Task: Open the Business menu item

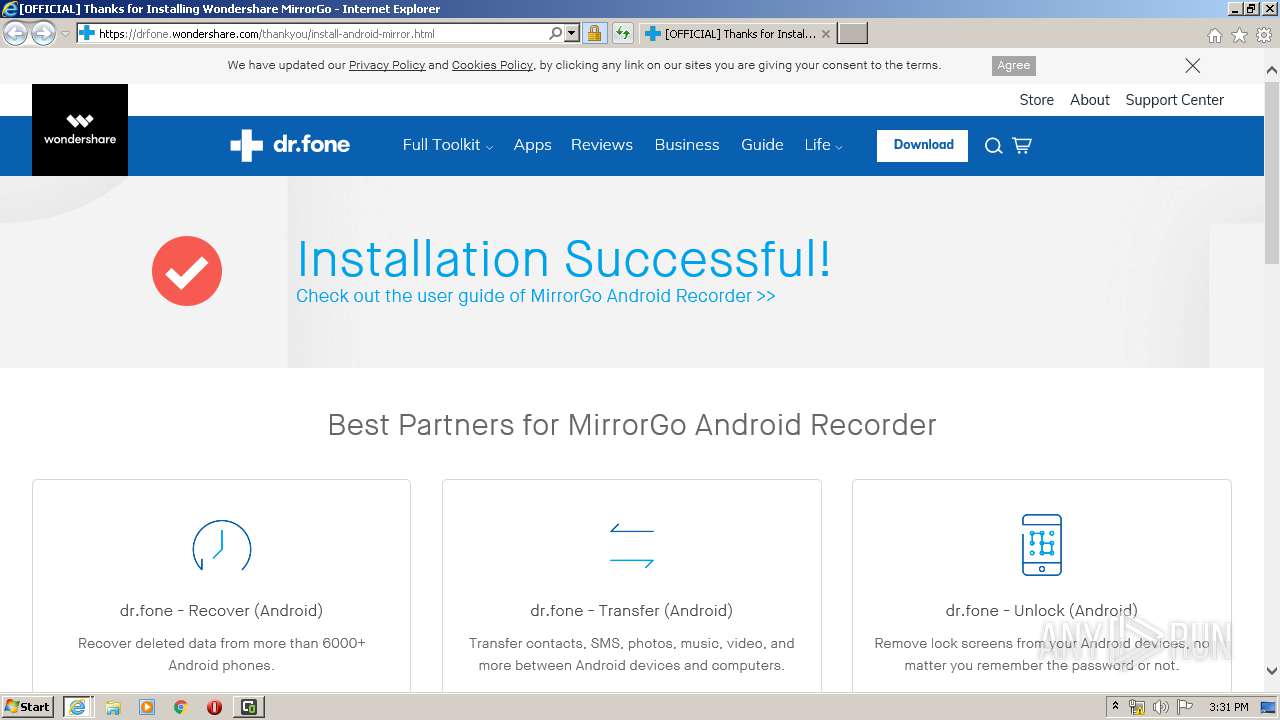Action: tap(687, 145)
